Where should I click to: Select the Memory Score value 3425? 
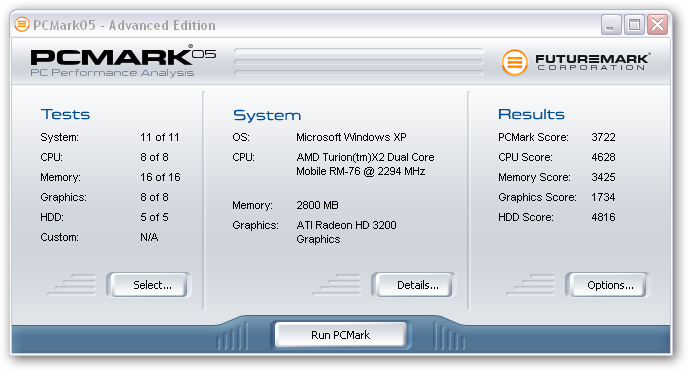(x=603, y=177)
